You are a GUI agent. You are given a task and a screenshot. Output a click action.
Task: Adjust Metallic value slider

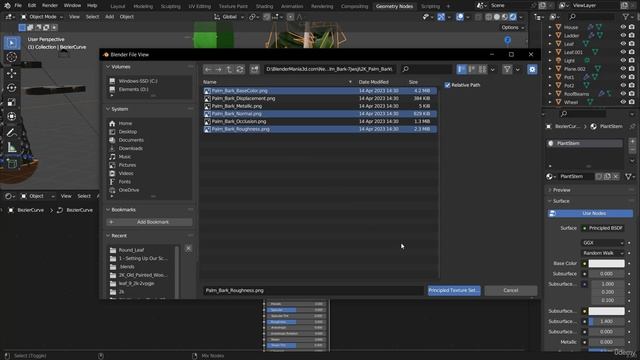(x=606, y=342)
